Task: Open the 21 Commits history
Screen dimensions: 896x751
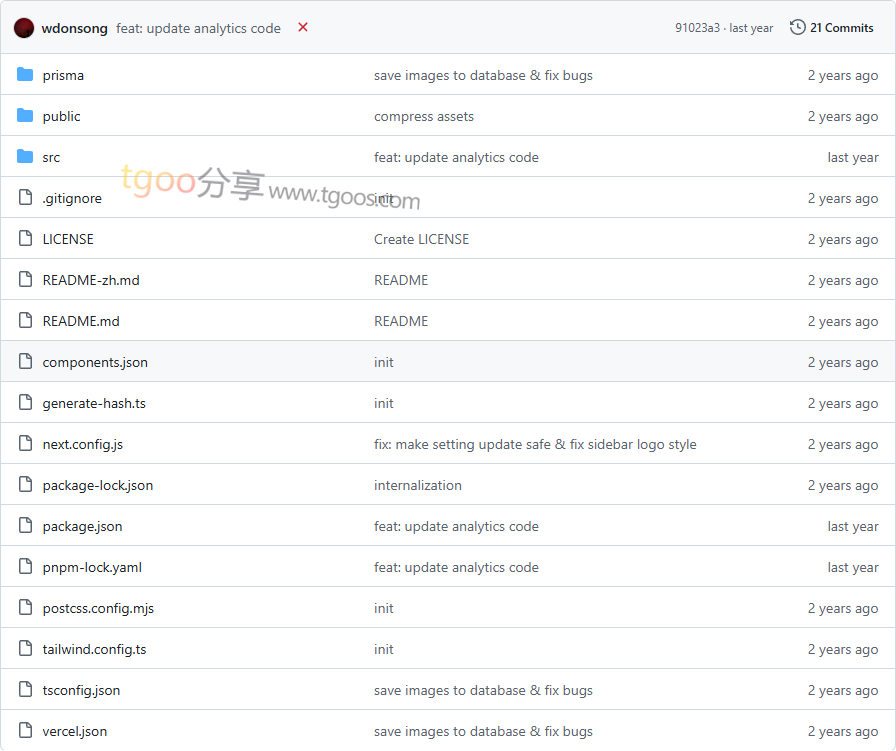Action: (x=841, y=28)
